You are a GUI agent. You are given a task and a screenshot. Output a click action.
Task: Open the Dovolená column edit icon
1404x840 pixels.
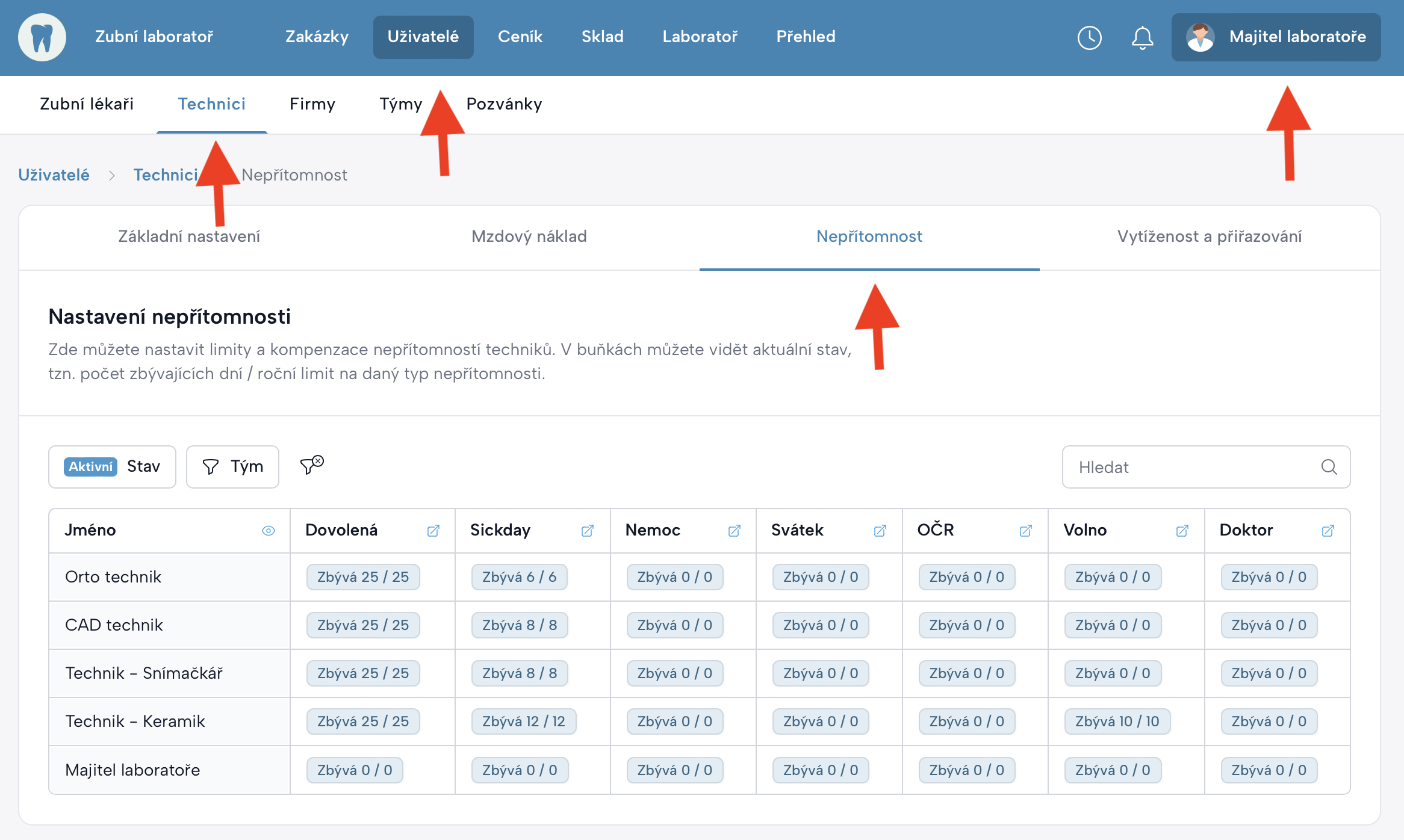click(433, 531)
